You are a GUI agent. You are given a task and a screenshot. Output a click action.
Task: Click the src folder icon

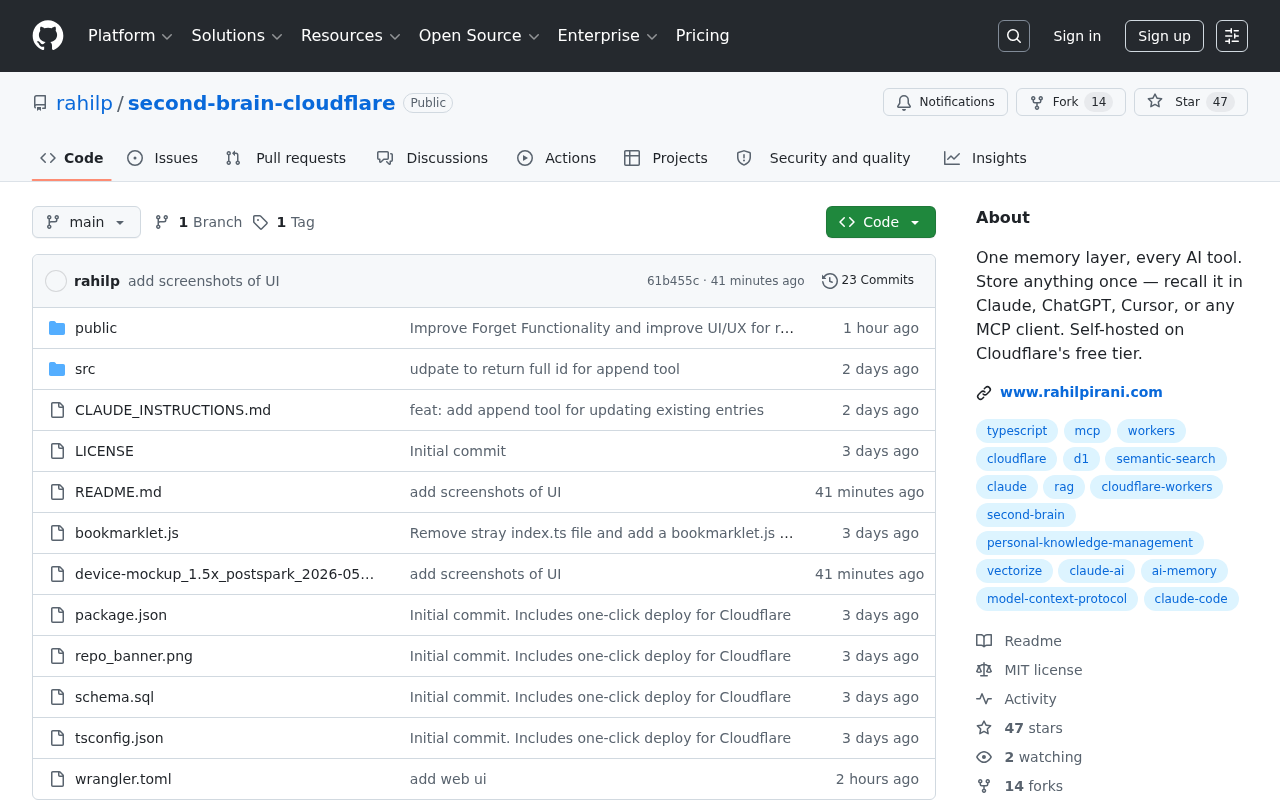click(x=57, y=369)
